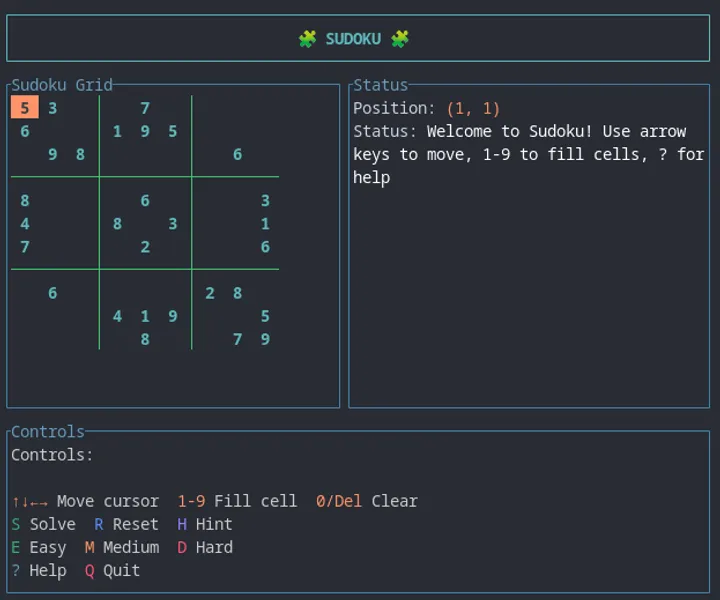Screen dimensions: 720x600
Task: Switch to Medium difficulty
Action: (121, 547)
